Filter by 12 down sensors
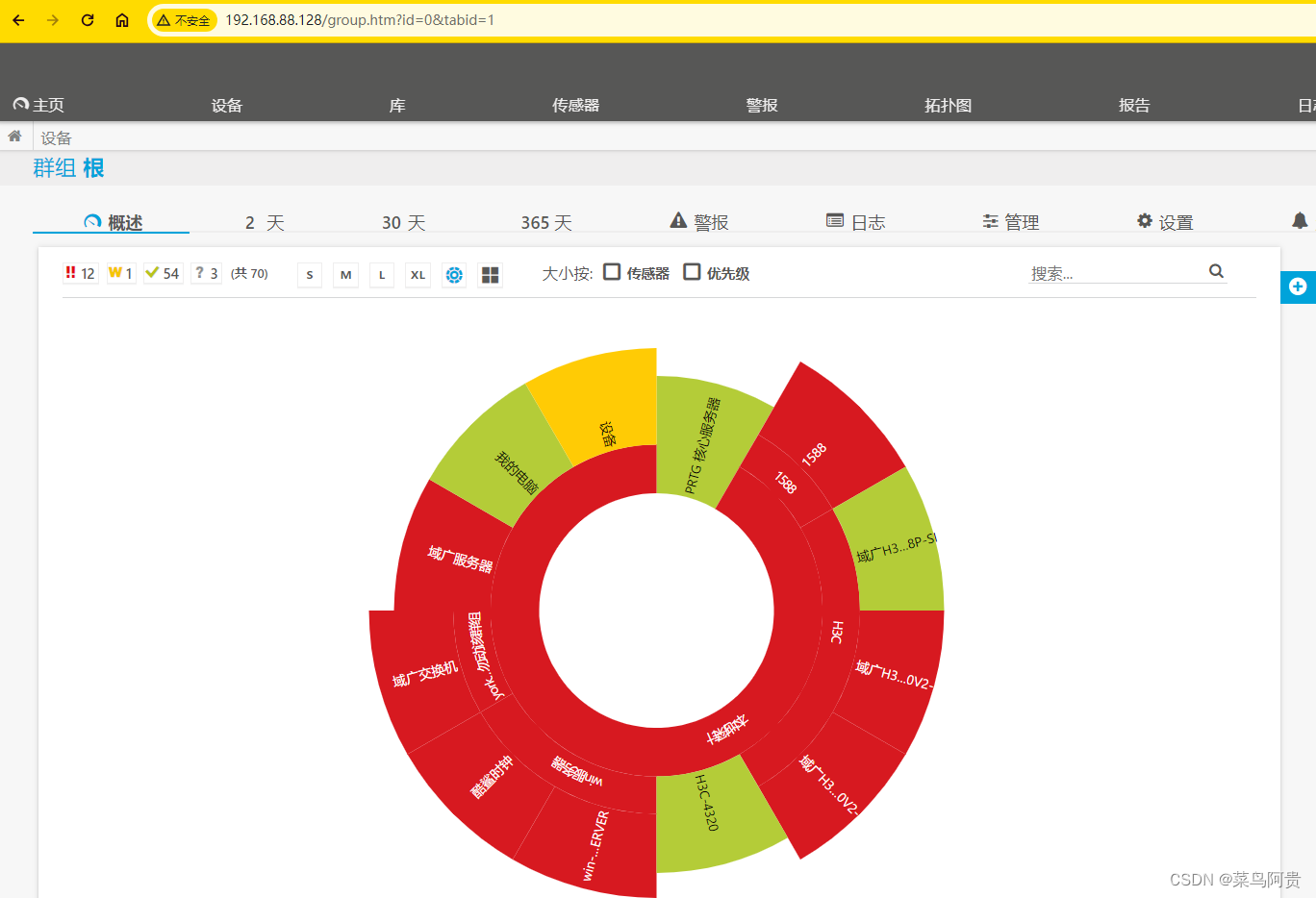Screen dimensions: 1316x898 point(81,273)
